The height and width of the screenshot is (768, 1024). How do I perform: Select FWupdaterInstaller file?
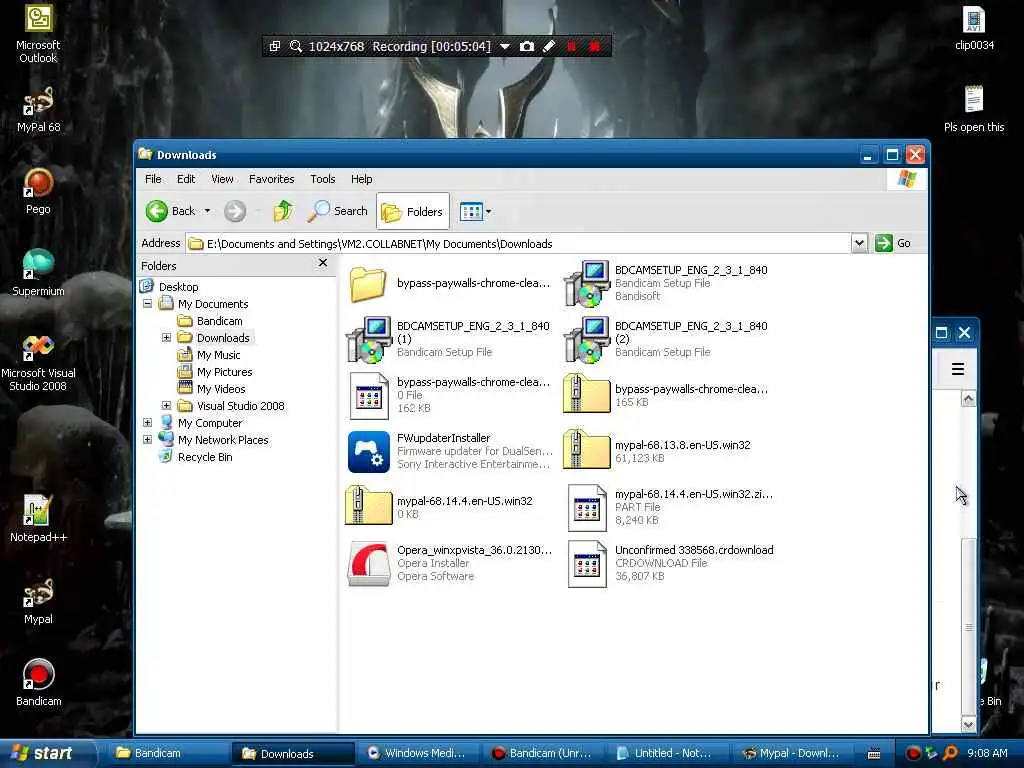point(449,451)
